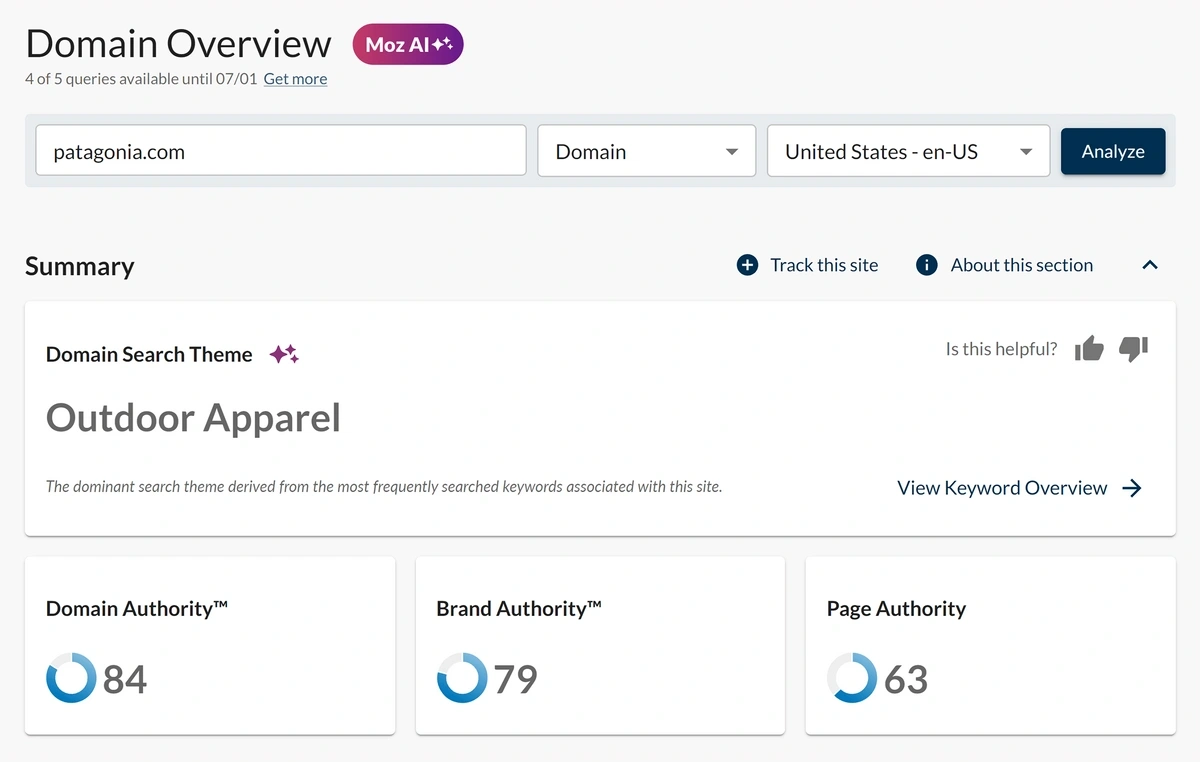Click the Domain Authority score 84
Image resolution: width=1200 pixels, height=762 pixels.
[x=125, y=680]
